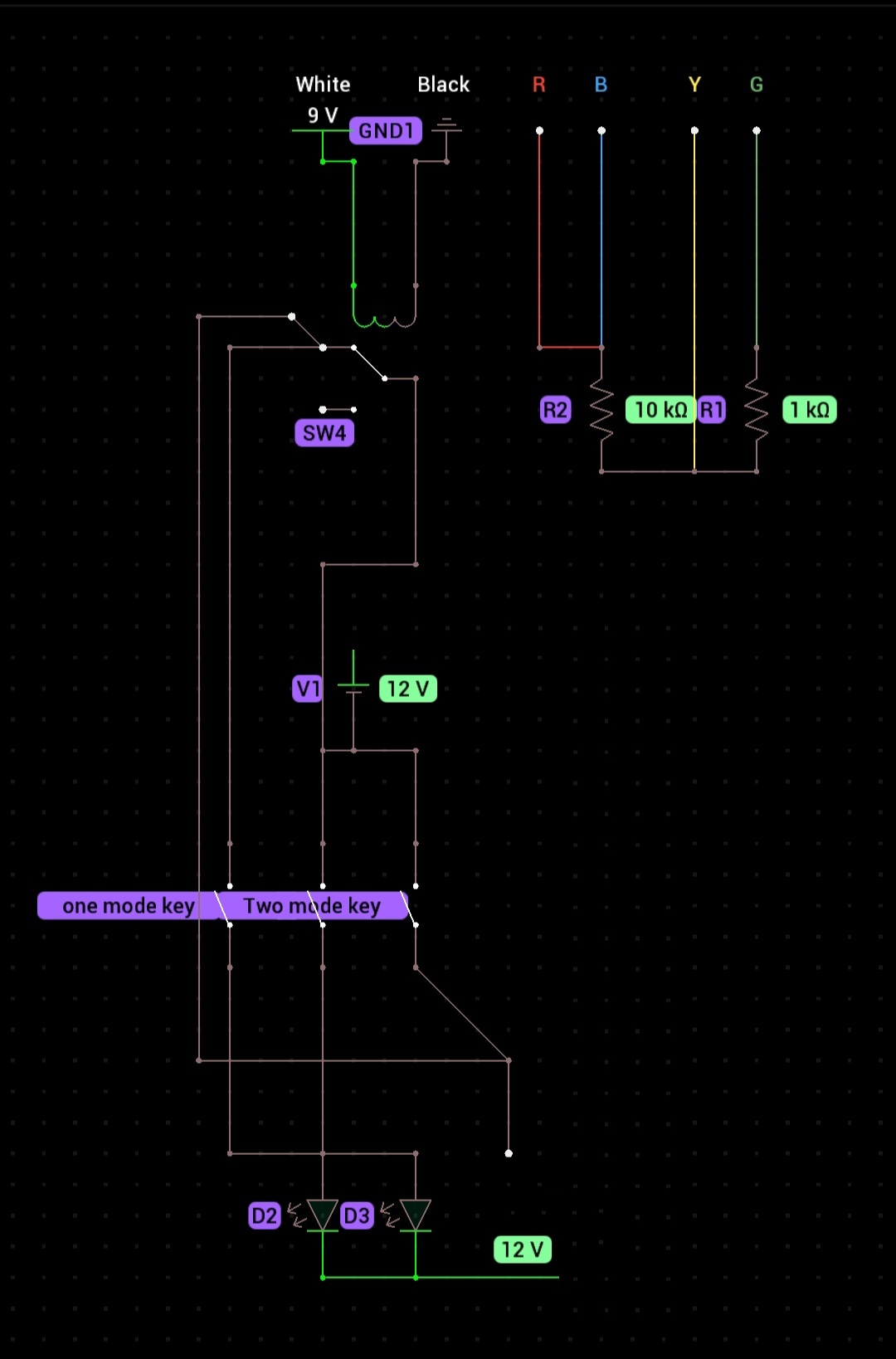Select the D2 LED symbol
This screenshot has height=1359, width=896.
(323, 1215)
